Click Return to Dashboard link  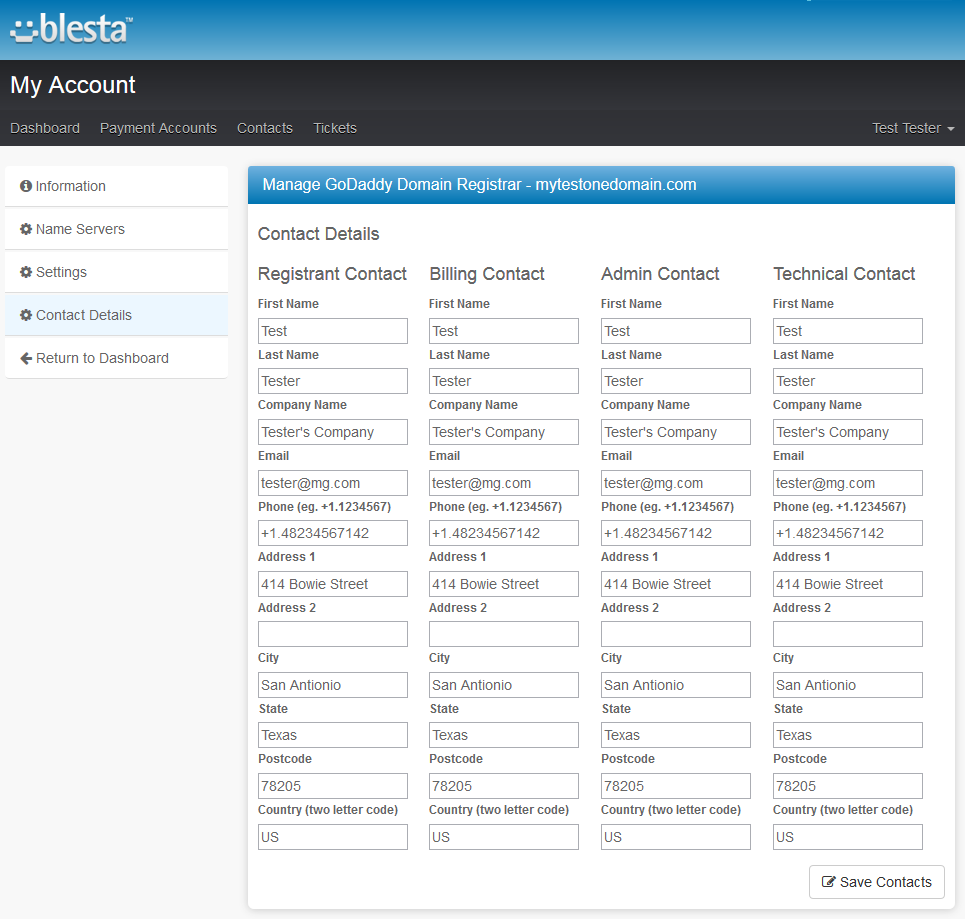[x=116, y=358]
